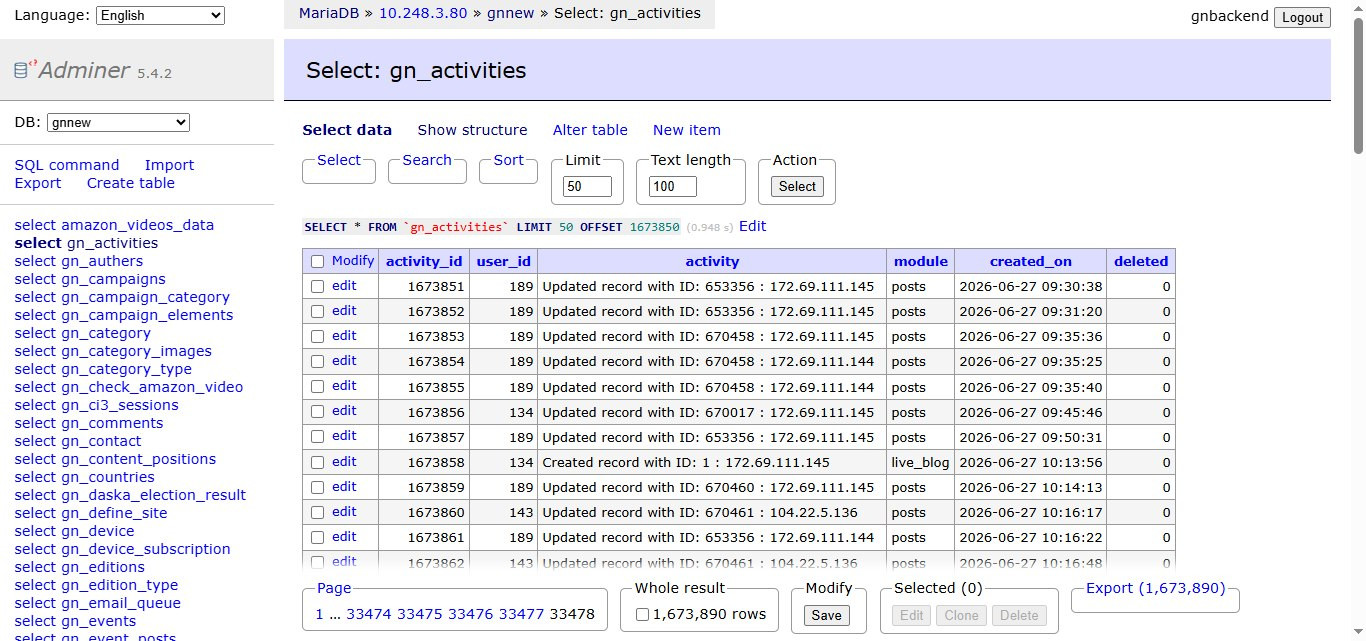Sort by deleted column header
Screen dimensions: 1366x641
(x=1141, y=261)
